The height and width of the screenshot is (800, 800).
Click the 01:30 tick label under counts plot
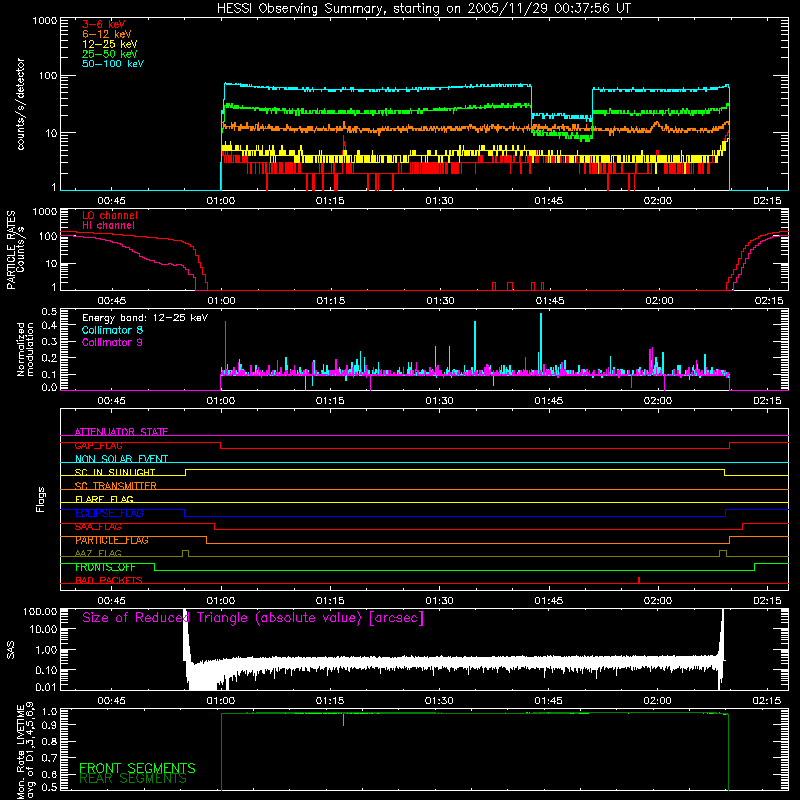tap(439, 201)
